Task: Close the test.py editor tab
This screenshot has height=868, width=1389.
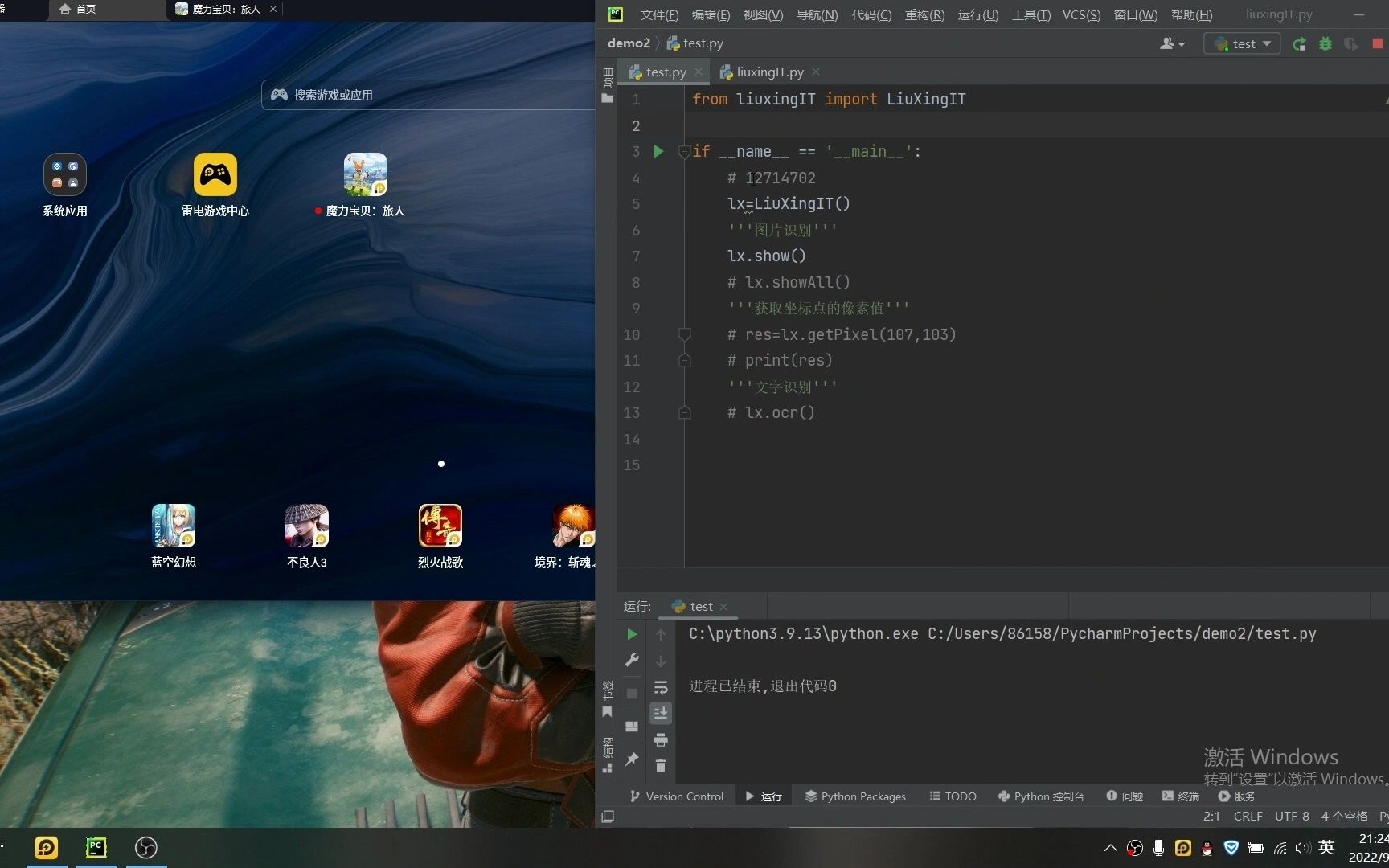Action: (x=699, y=72)
